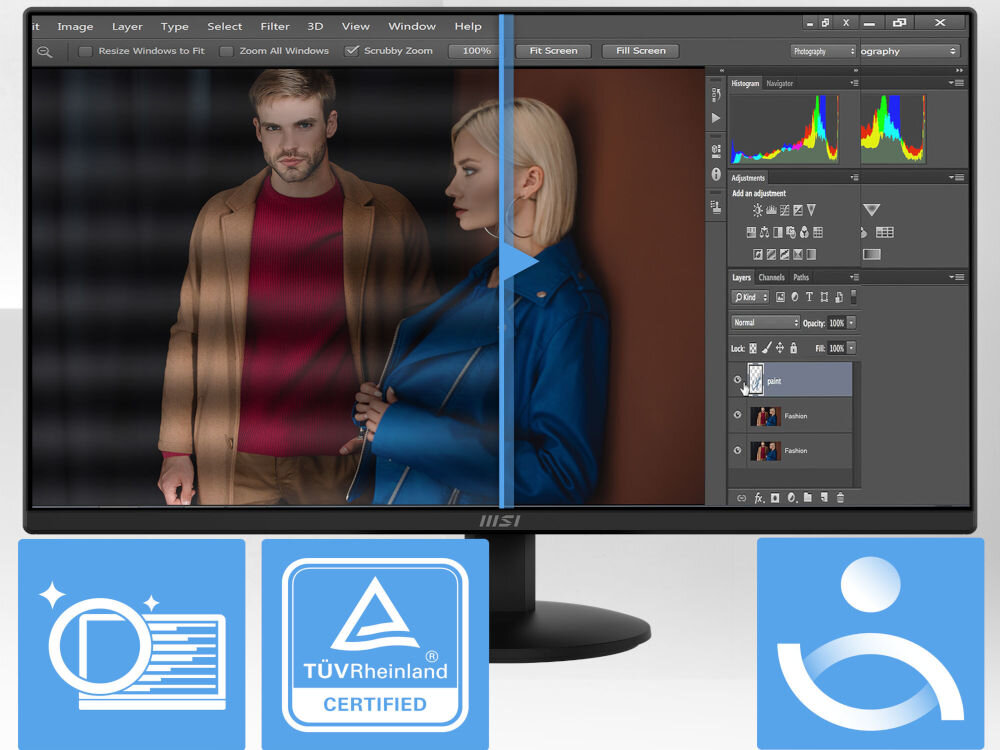Enable Resize Windows to Fit checkbox
Screen dimensions: 1000x750
[x=86, y=51]
